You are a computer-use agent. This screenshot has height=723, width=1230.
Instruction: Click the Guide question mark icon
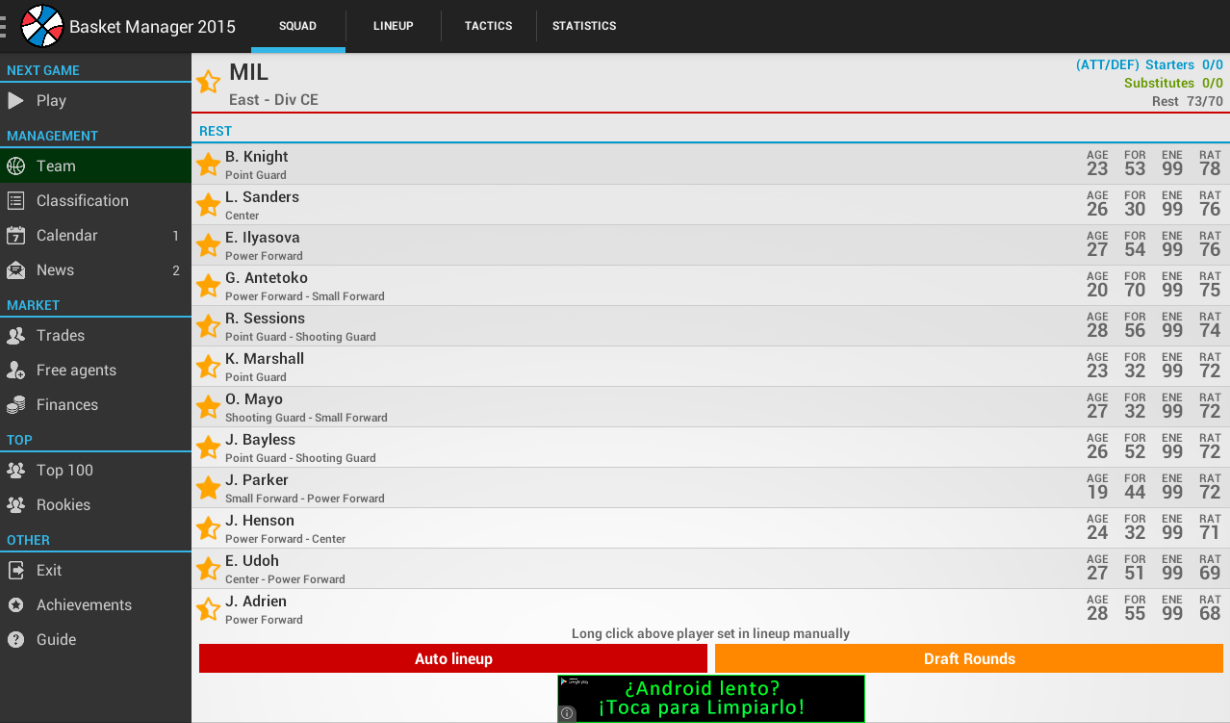(16, 640)
